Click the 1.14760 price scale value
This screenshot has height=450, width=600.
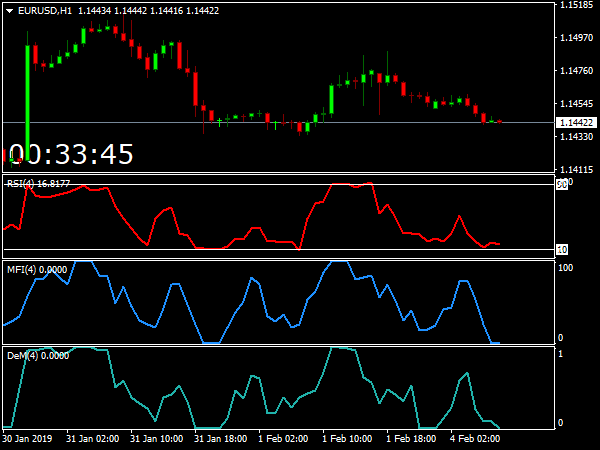point(576,71)
